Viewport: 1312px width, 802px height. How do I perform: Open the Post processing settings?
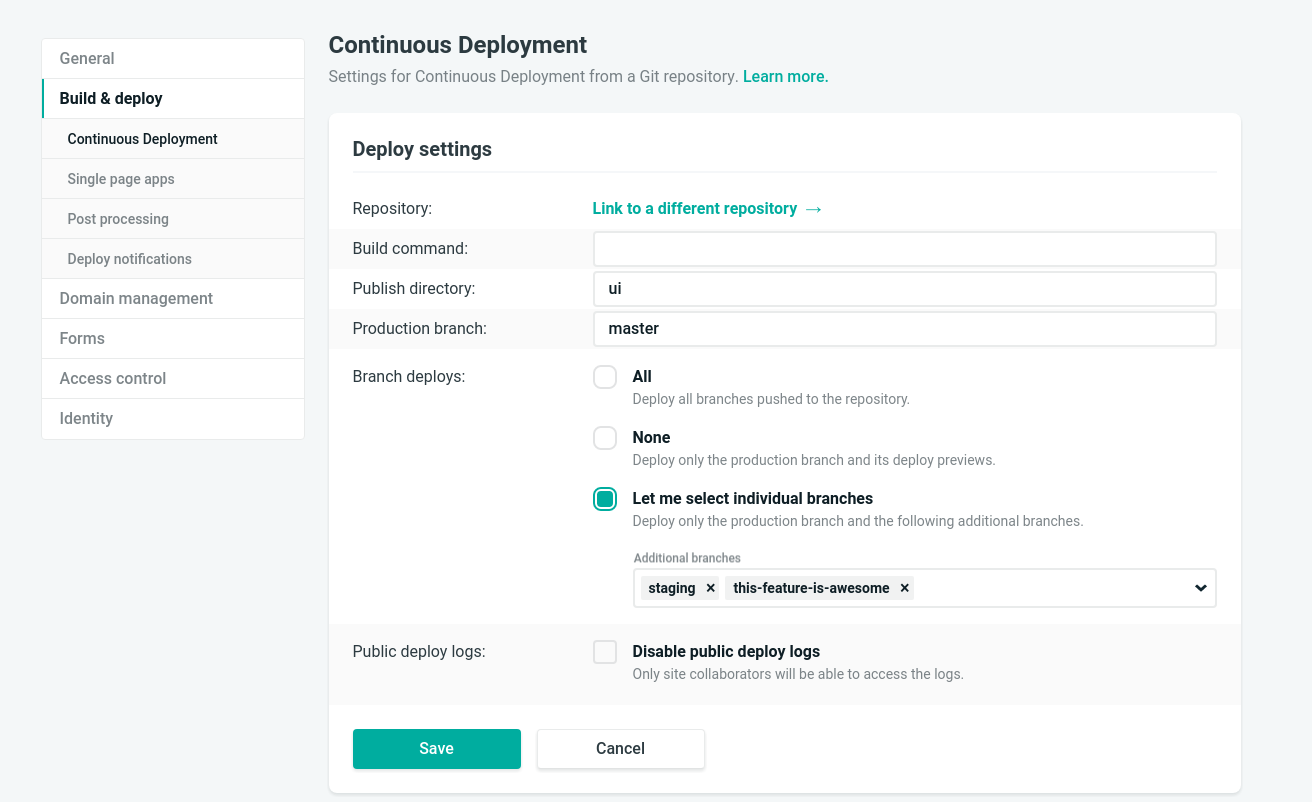[120, 218]
